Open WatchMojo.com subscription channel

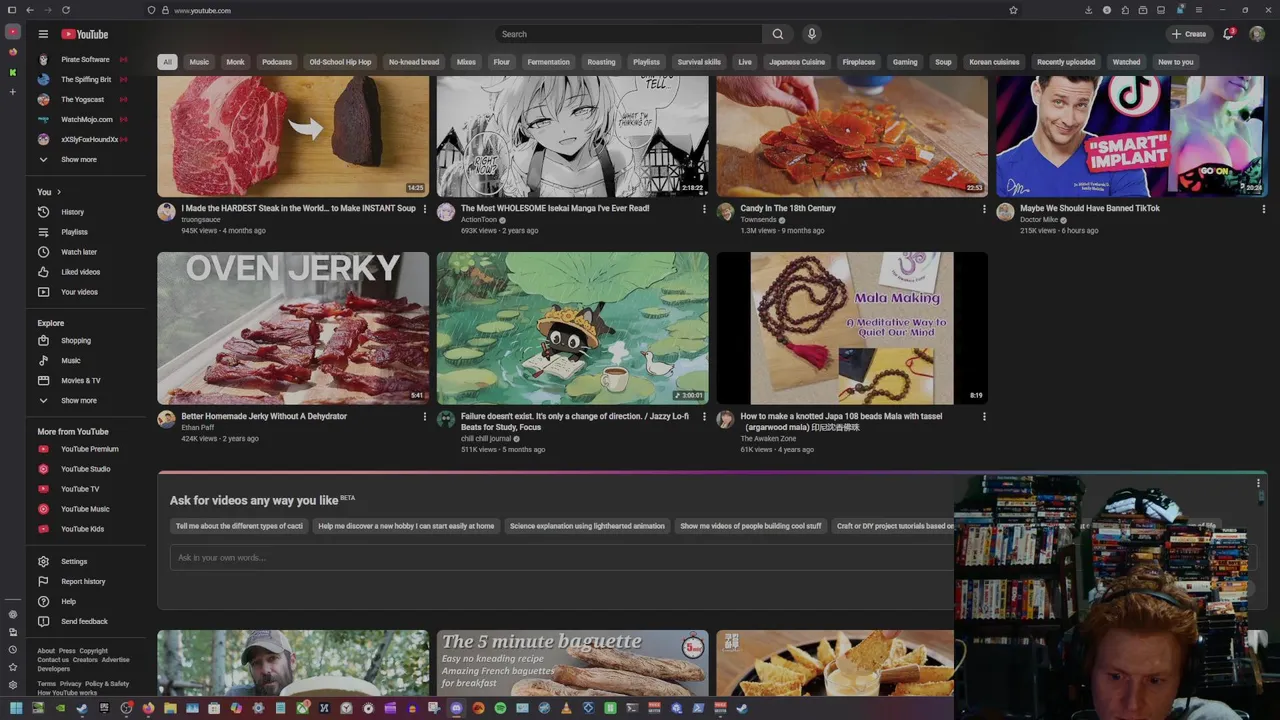pyautogui.click(x=86, y=120)
